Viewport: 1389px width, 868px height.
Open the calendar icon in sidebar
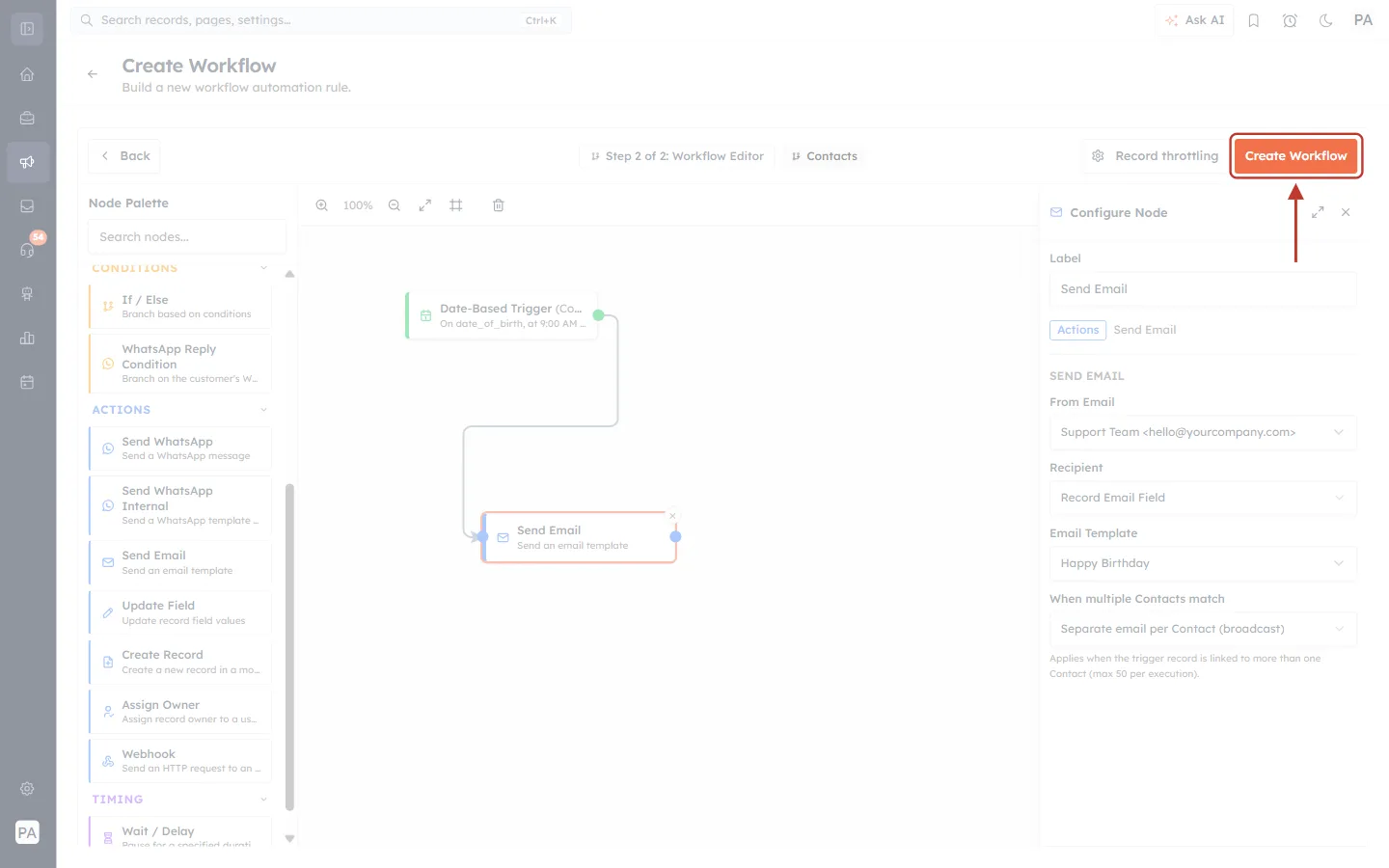[x=27, y=382]
